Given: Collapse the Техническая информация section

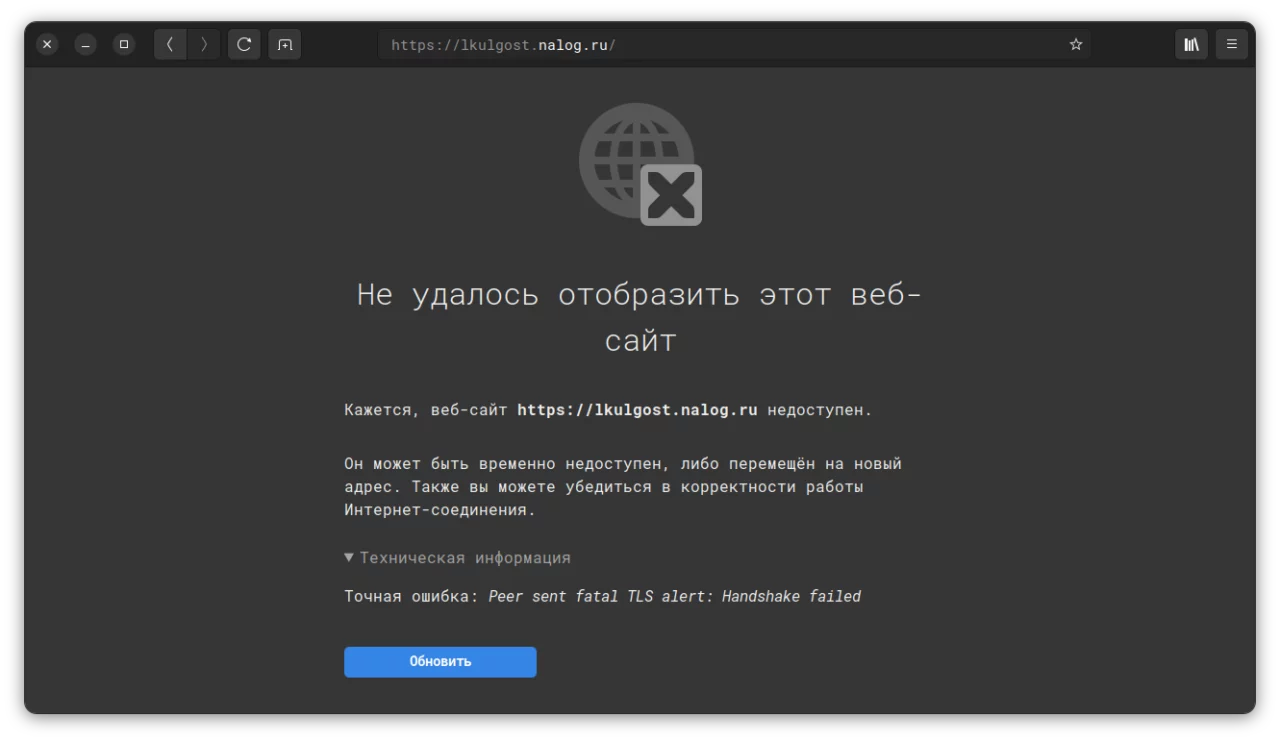Looking at the screenshot, I should pos(458,558).
